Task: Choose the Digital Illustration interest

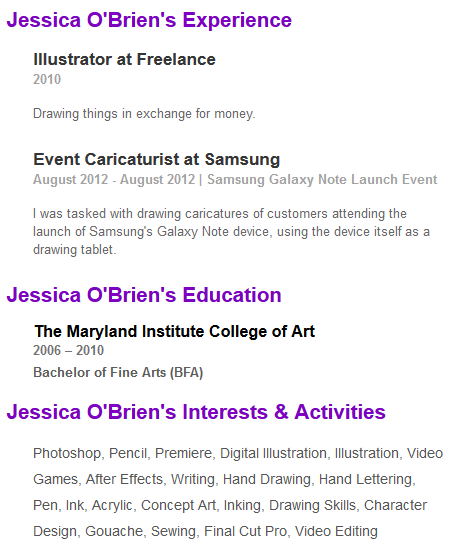Action: 273,454
